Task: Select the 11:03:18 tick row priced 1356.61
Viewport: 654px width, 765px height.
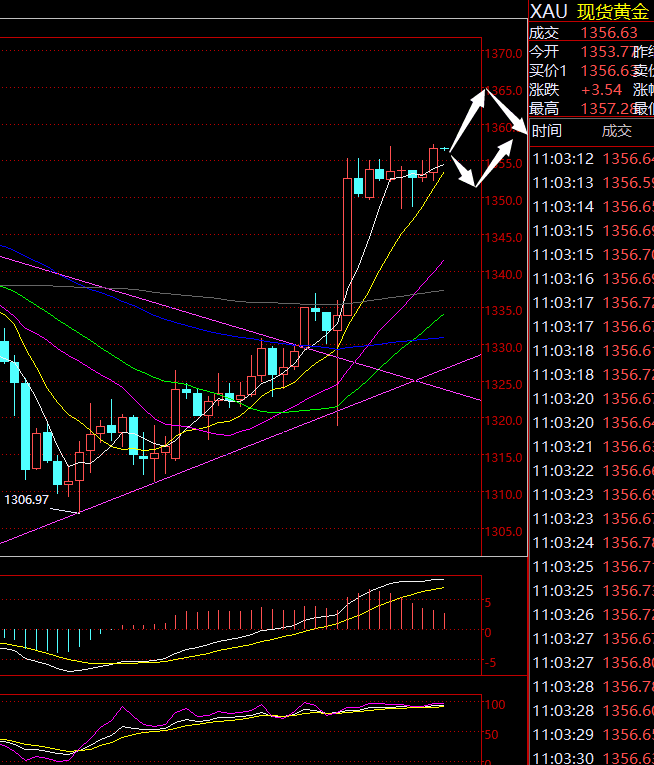Action: 592,350
